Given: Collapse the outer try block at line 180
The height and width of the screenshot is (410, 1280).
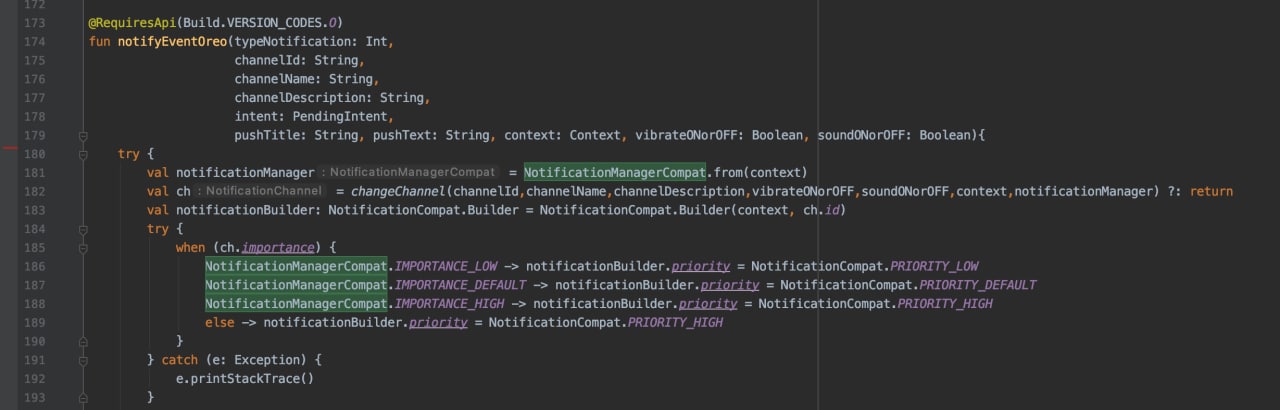Looking at the screenshot, I should (84, 154).
